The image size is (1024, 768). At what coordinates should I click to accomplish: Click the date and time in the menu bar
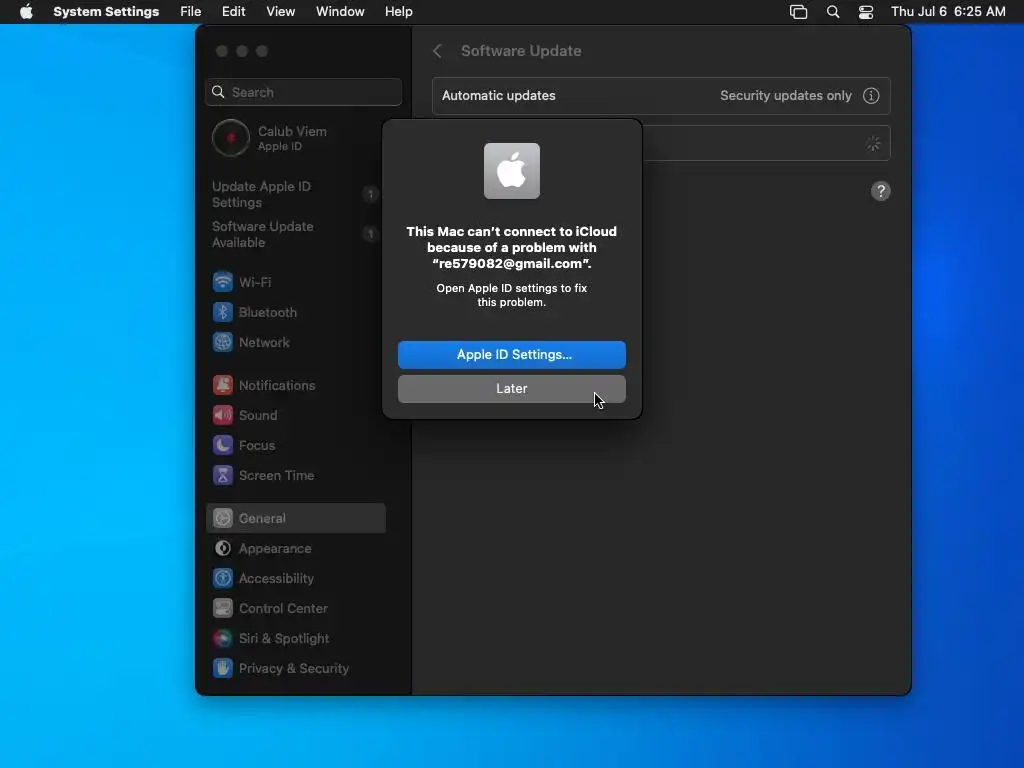pos(948,12)
